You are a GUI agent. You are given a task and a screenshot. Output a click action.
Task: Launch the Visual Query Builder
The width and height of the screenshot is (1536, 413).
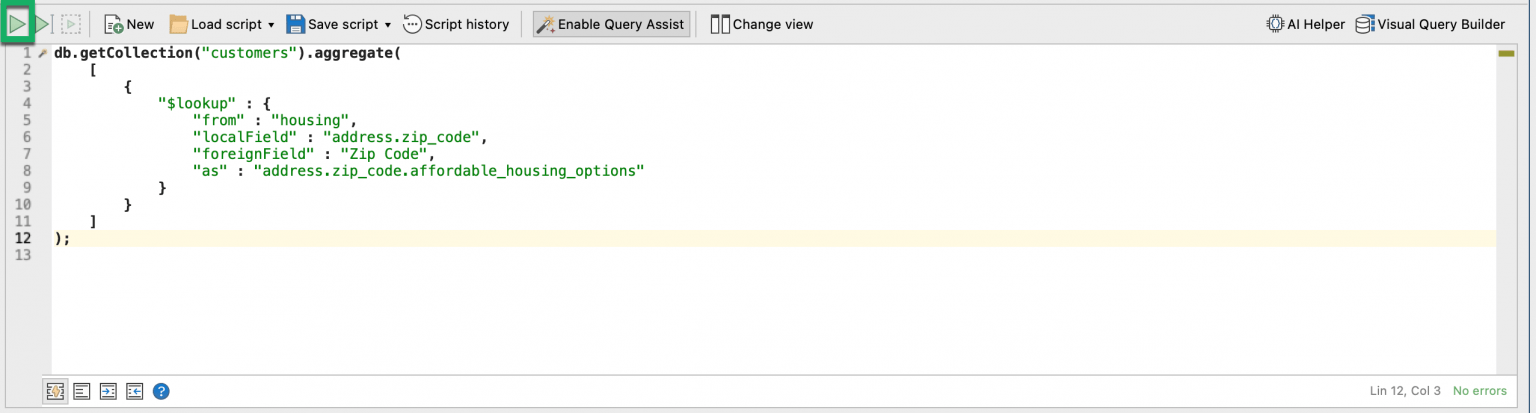[x=1430, y=24]
